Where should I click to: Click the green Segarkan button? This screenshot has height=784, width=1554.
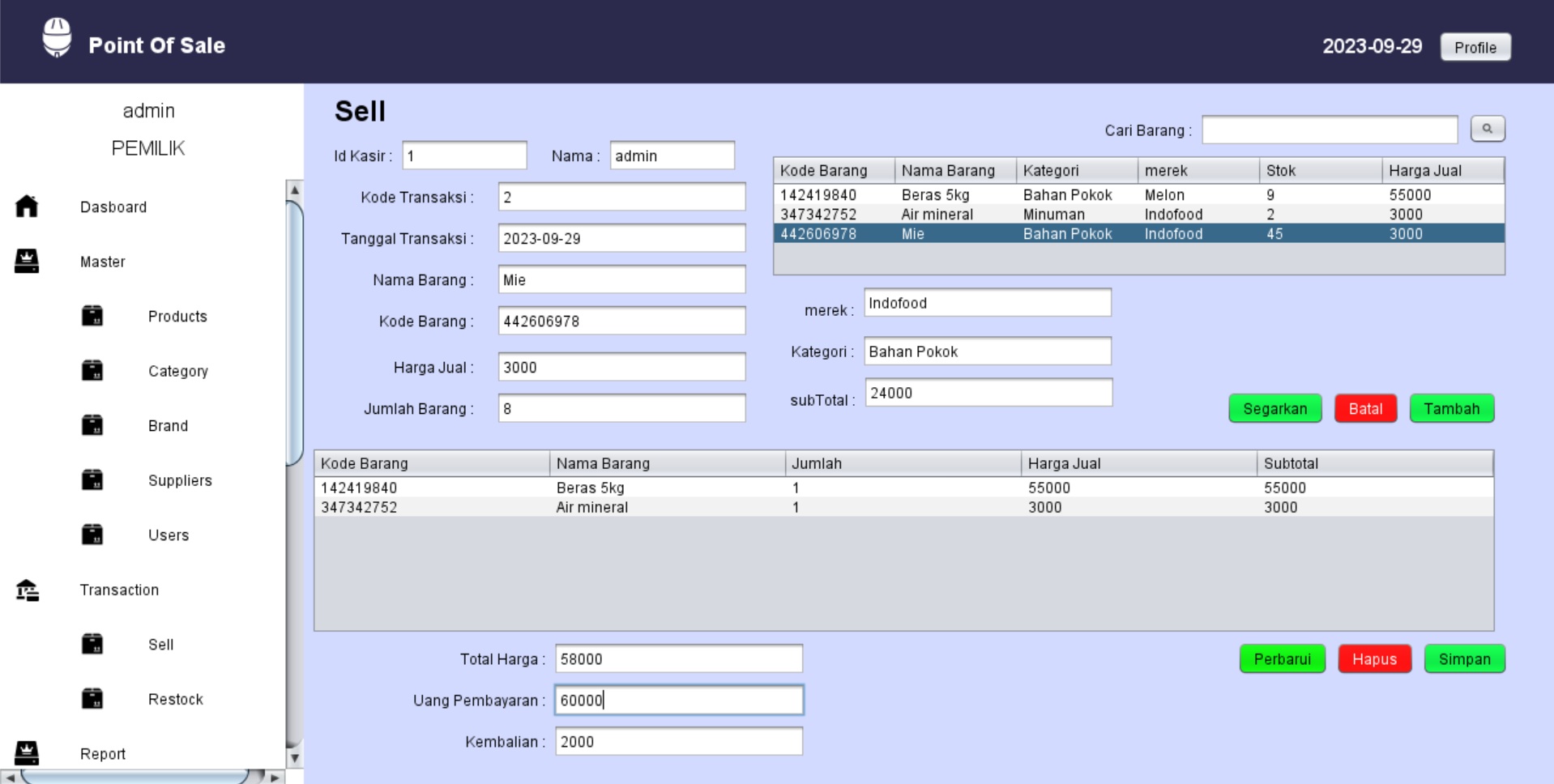(x=1275, y=409)
